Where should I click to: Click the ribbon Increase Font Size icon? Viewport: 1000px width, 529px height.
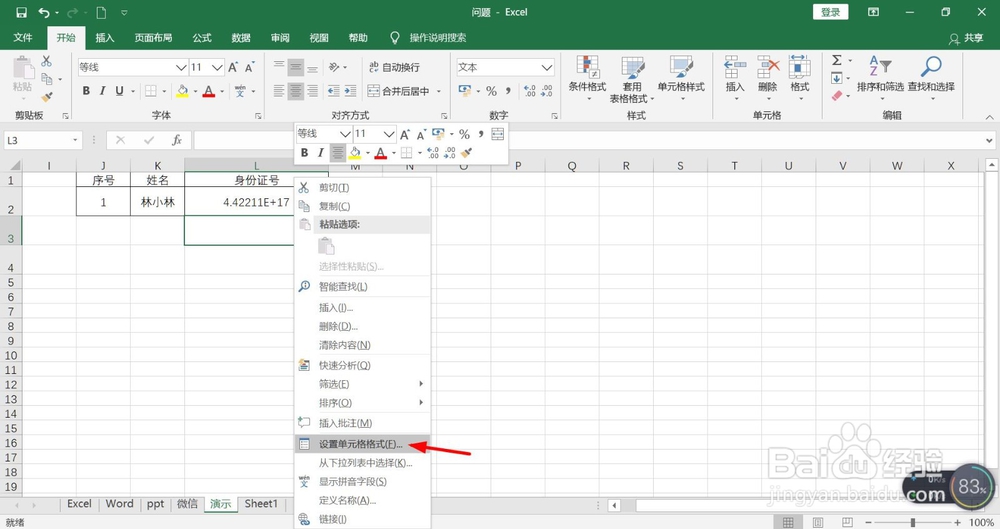point(233,67)
